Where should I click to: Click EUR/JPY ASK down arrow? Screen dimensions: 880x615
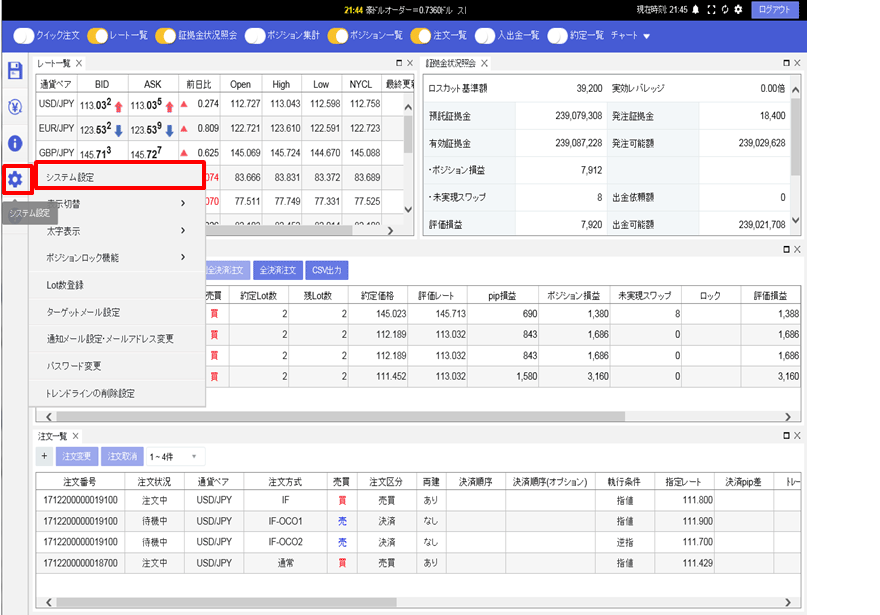point(169,131)
